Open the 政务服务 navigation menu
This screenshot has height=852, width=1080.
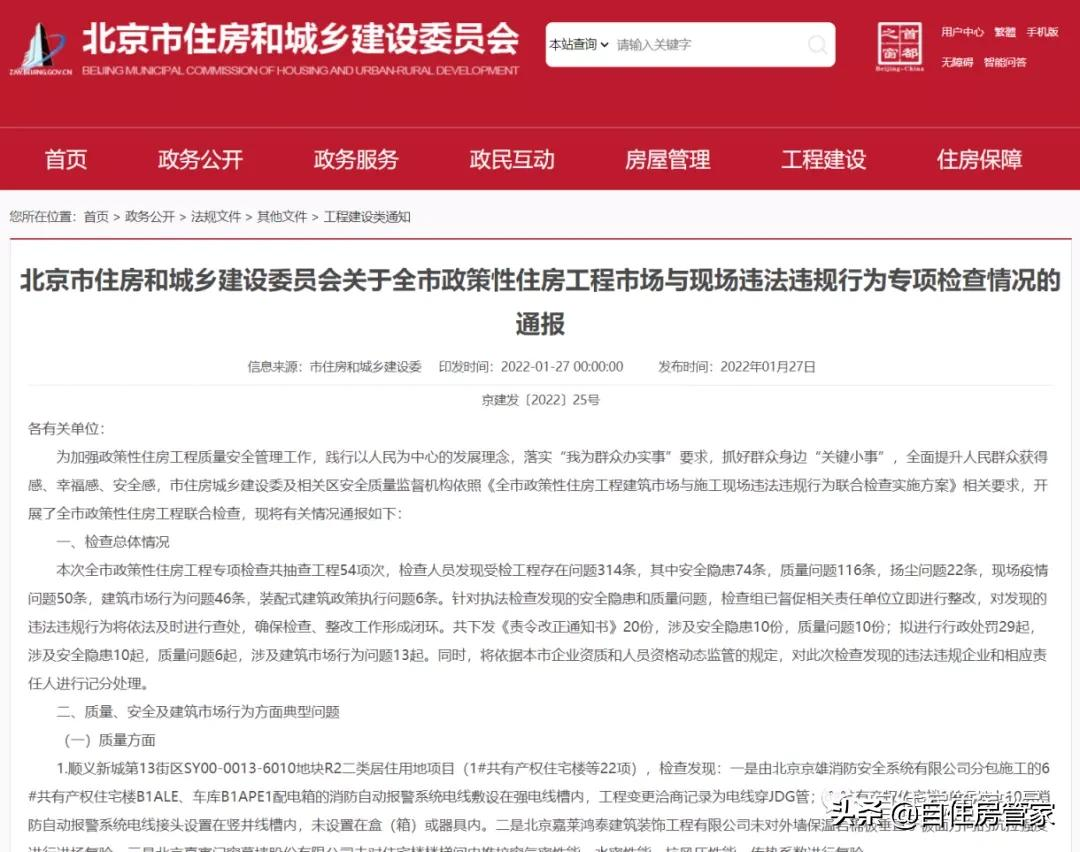pos(356,159)
